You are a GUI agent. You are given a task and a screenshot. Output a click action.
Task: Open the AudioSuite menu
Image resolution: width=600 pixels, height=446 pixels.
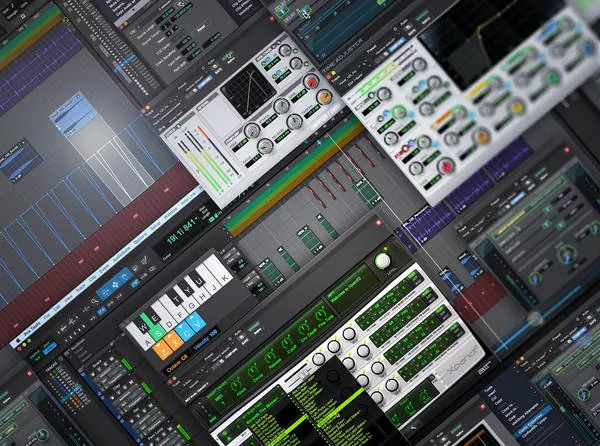pyautogui.click(x=121, y=255)
